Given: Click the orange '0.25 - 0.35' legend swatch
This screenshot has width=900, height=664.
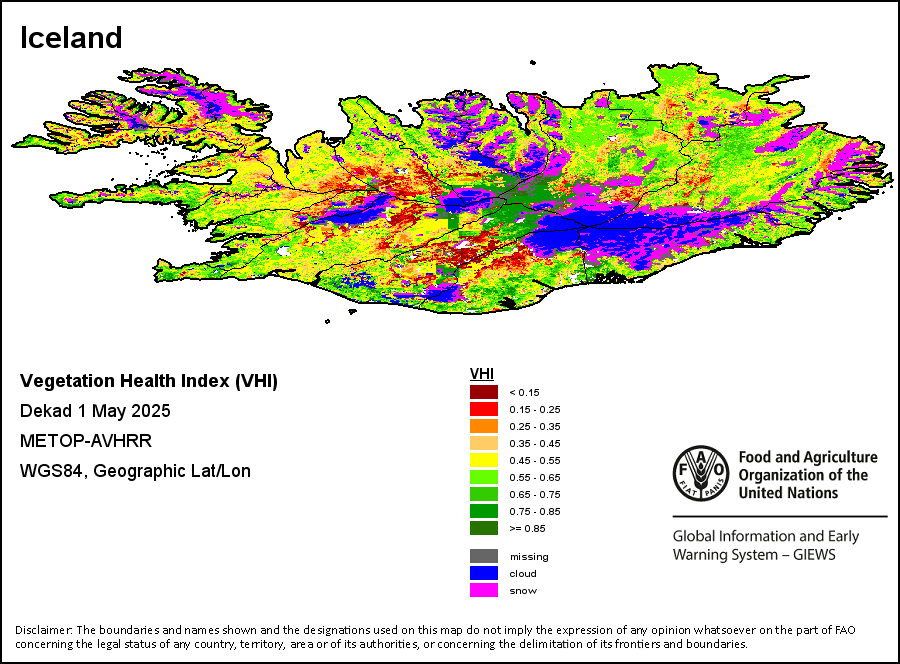Looking at the screenshot, I should point(484,426).
